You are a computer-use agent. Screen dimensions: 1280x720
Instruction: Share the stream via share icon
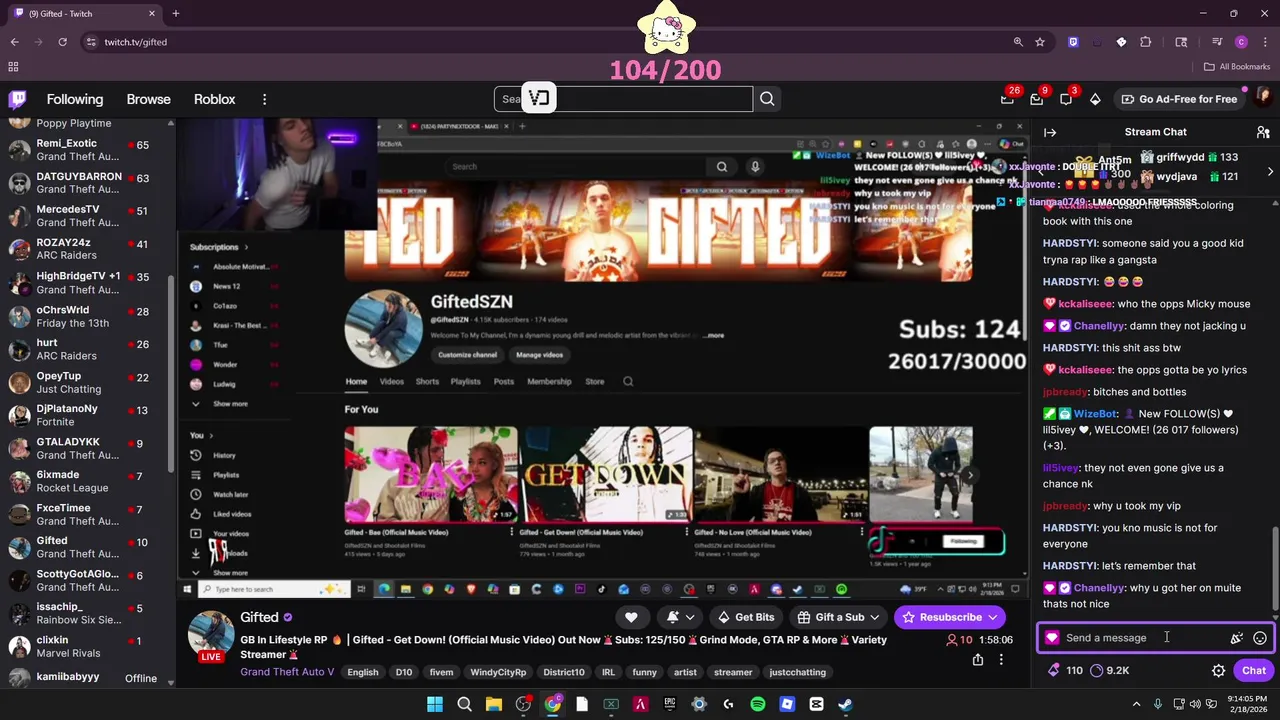pos(978,660)
